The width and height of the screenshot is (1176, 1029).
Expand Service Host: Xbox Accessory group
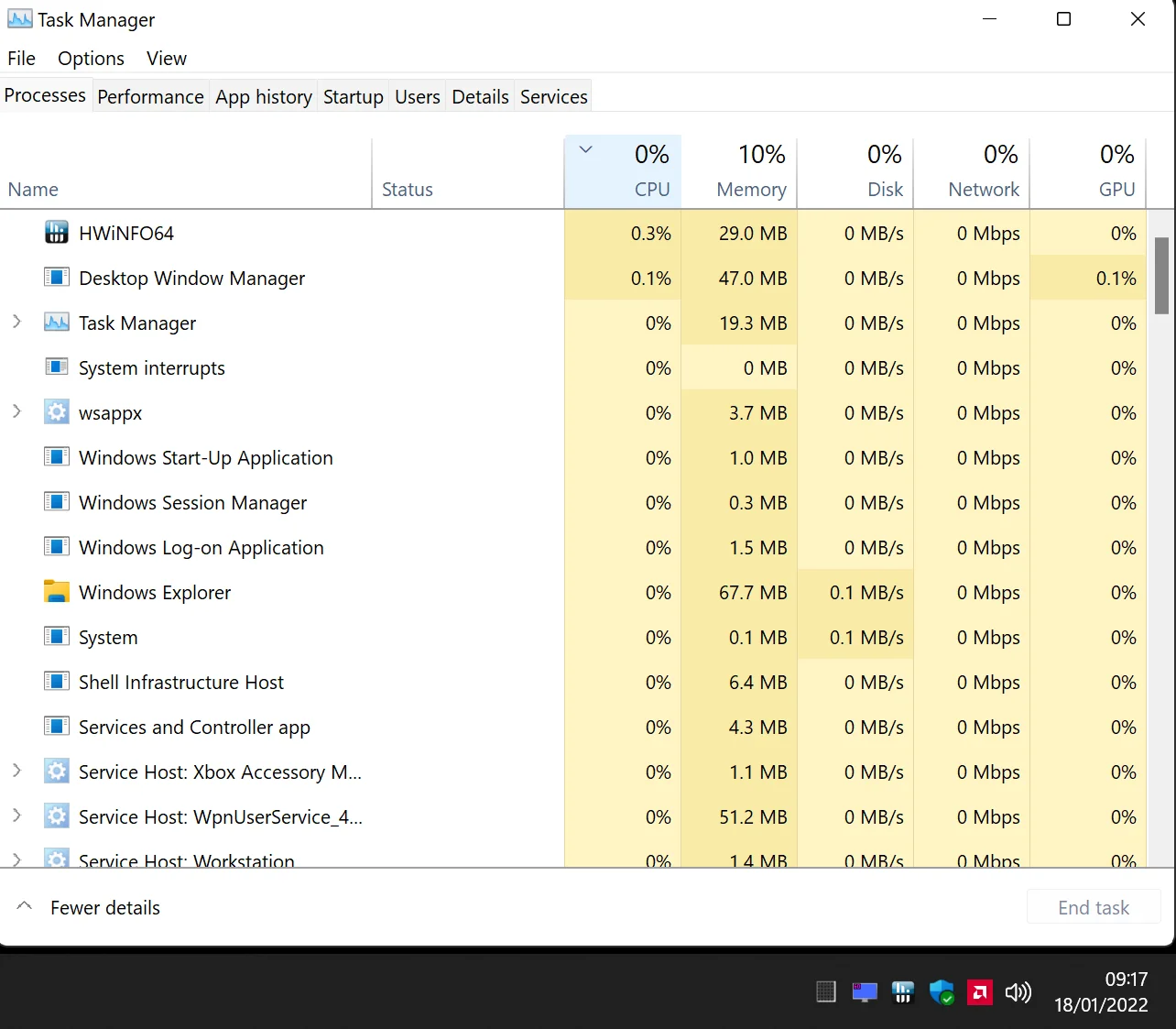[16, 771]
